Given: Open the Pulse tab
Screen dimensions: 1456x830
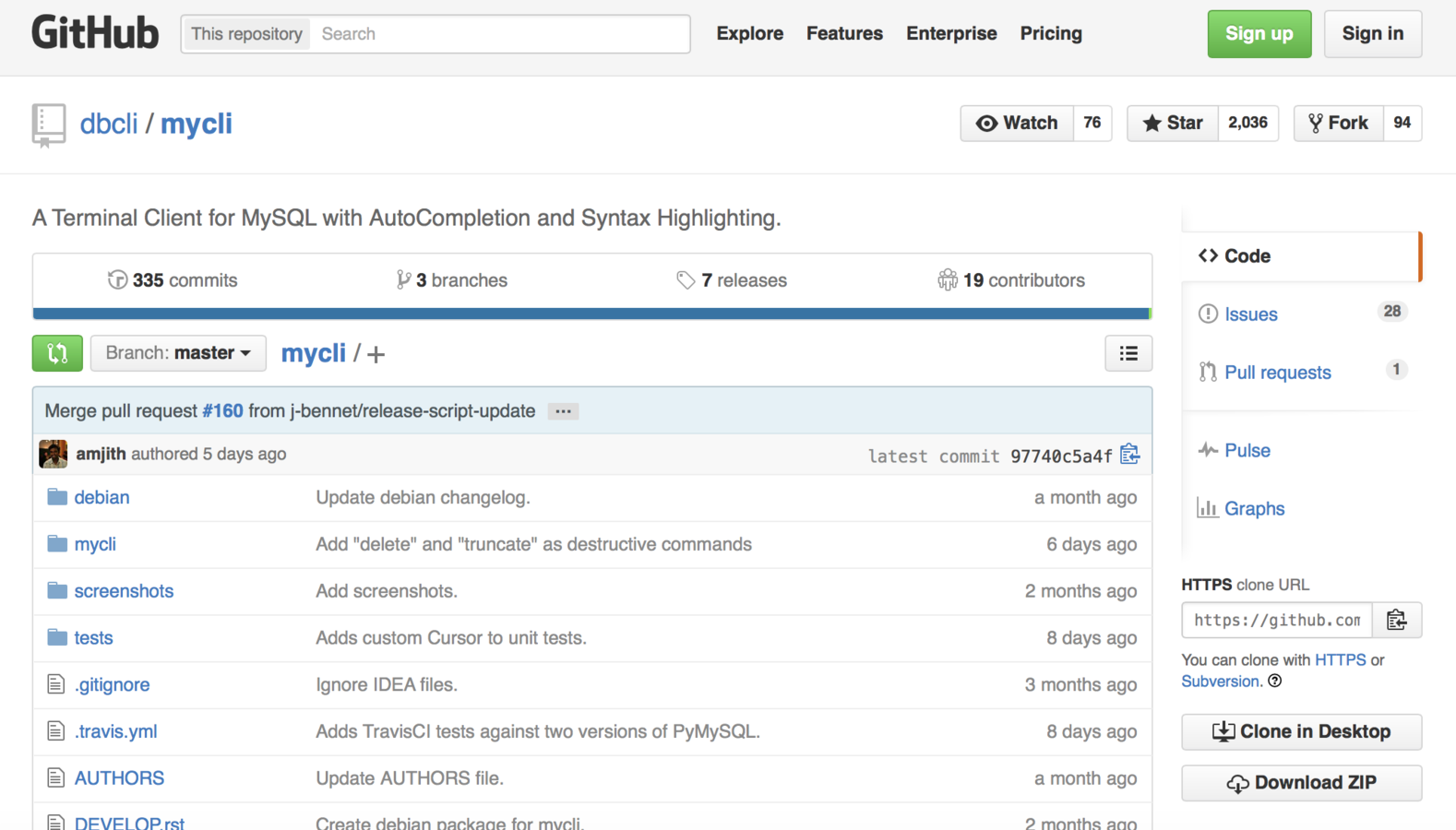Looking at the screenshot, I should [x=1301, y=450].
